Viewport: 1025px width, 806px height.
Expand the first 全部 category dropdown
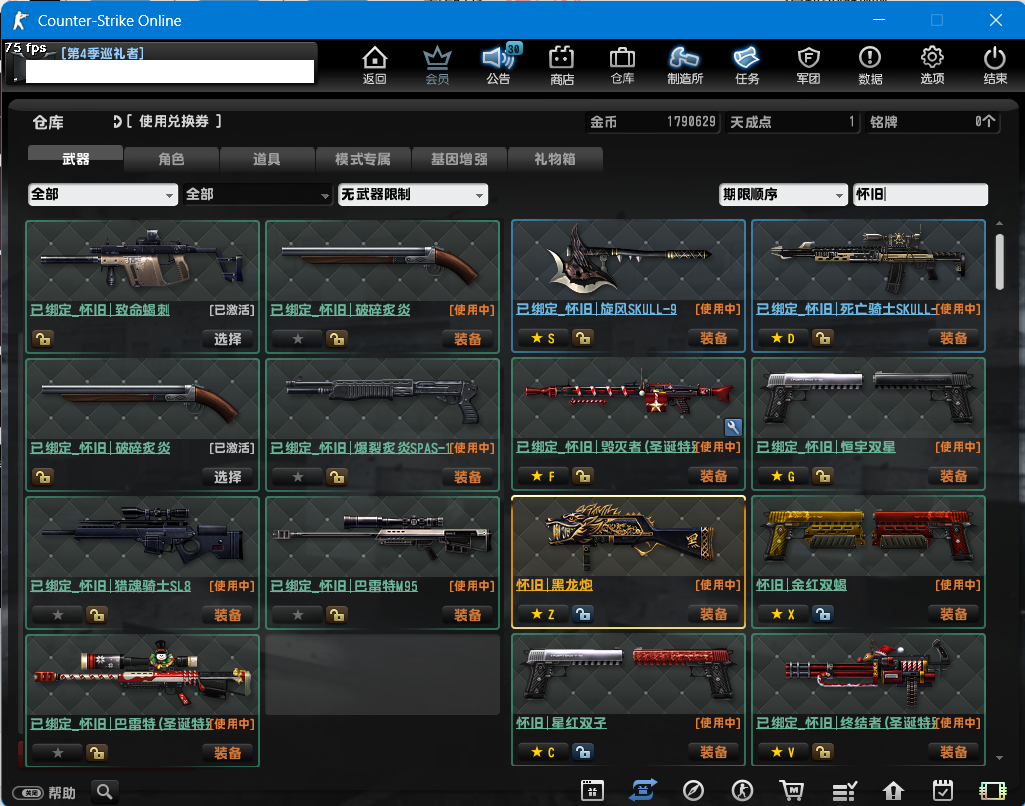(x=103, y=194)
